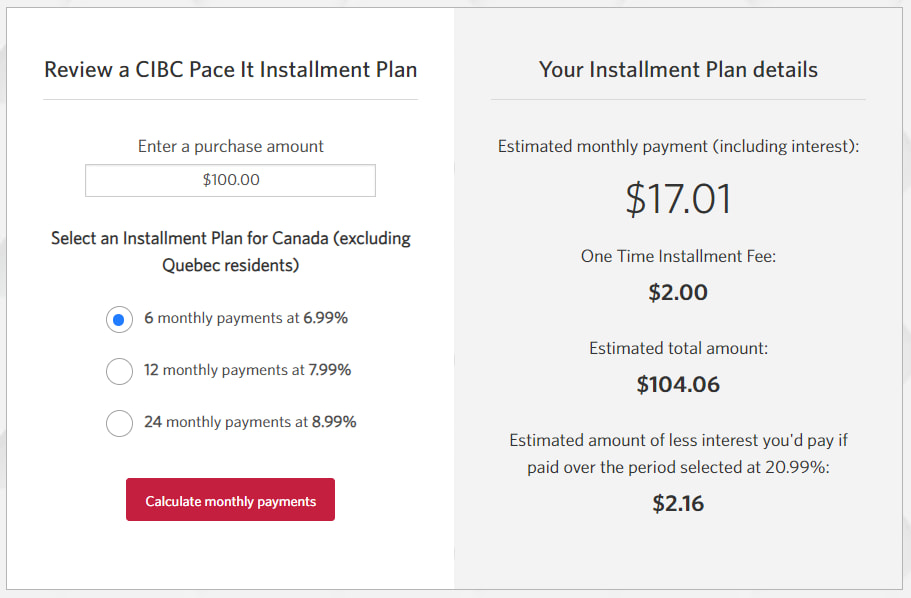The width and height of the screenshot is (911, 598).
Task: Select the 12 monthly payments plan
Action: click(119, 371)
